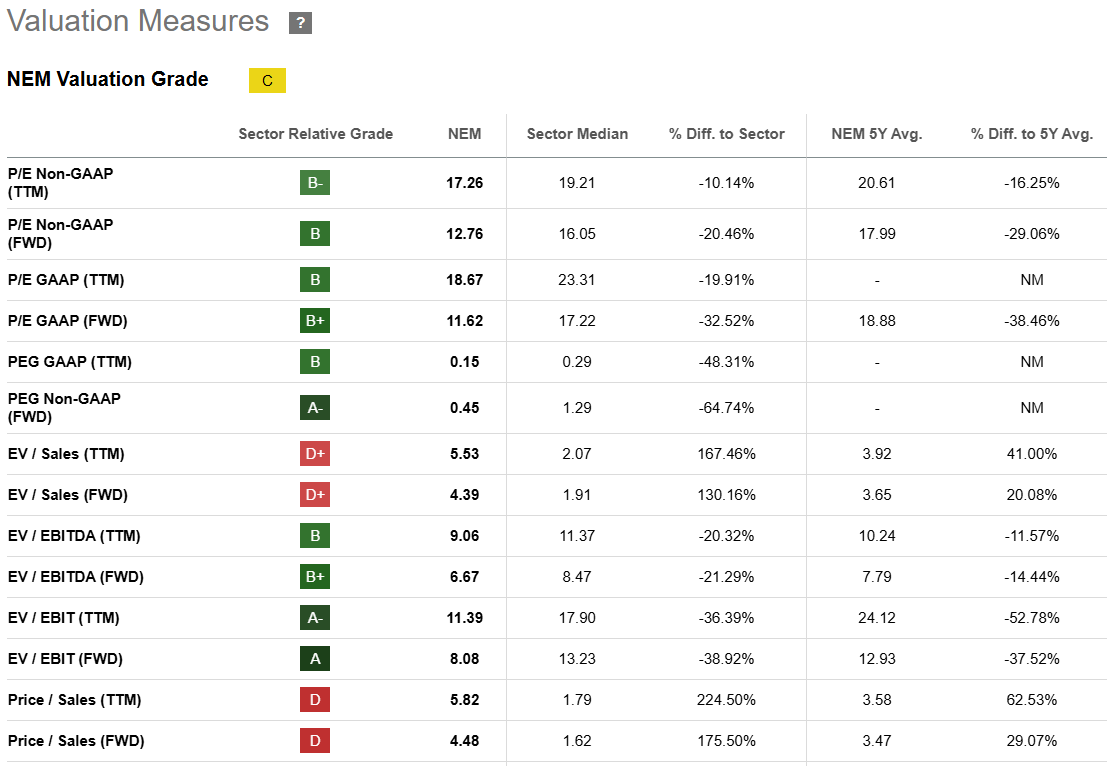Click the -52.78% difference to 5Y average

pyautogui.click(x=1032, y=618)
